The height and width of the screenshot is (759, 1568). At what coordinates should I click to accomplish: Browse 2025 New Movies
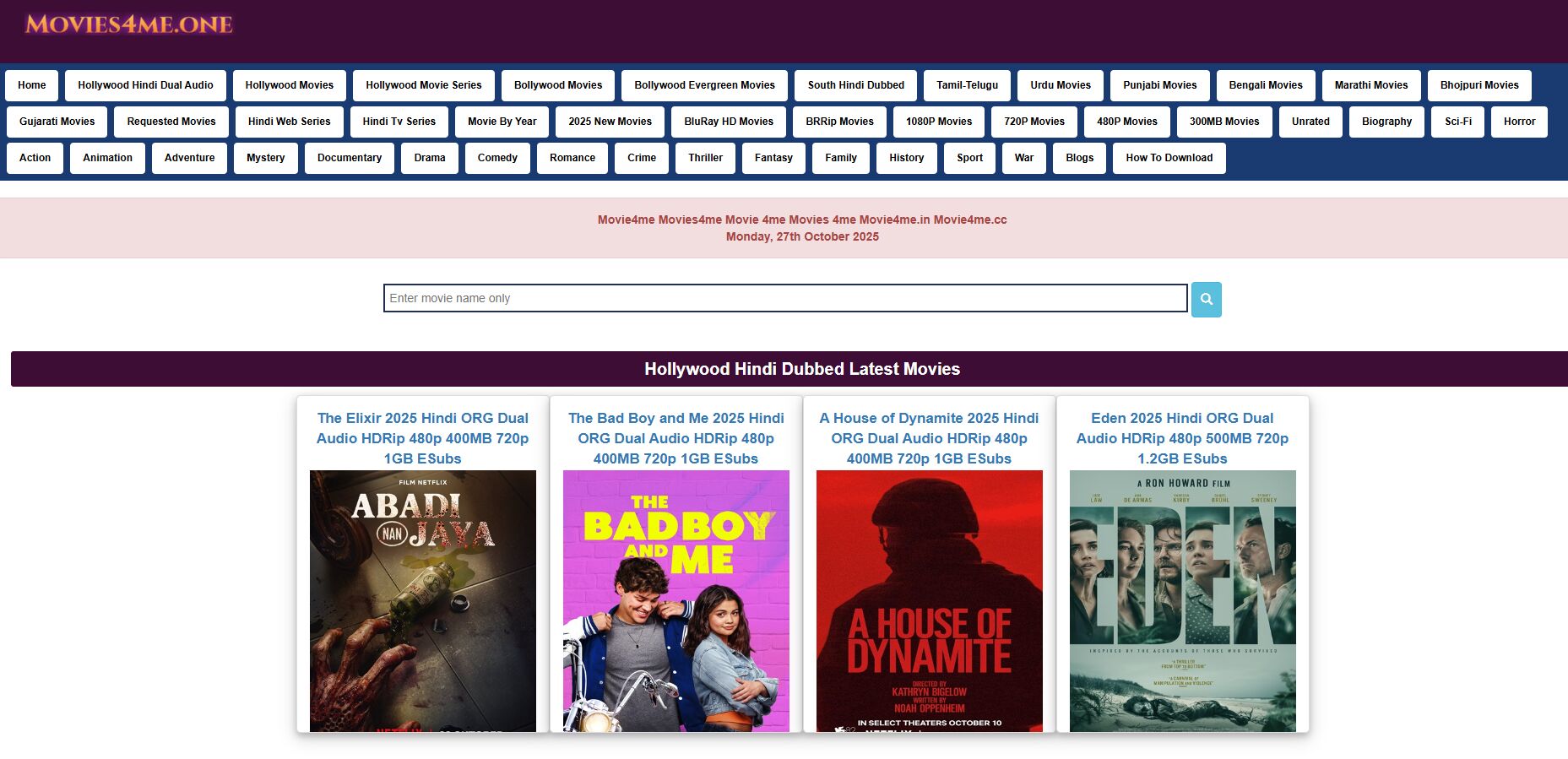click(610, 122)
